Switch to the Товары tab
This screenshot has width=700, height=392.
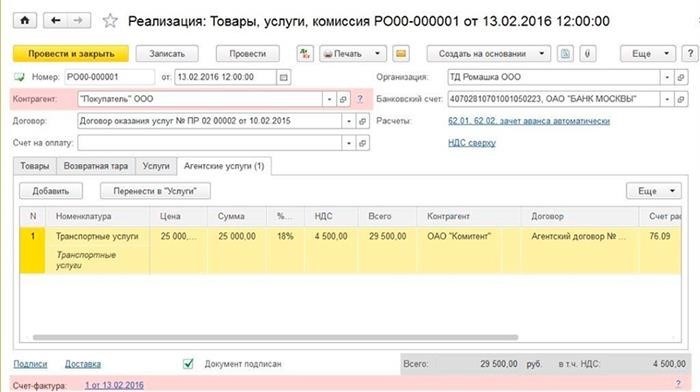click(35, 166)
